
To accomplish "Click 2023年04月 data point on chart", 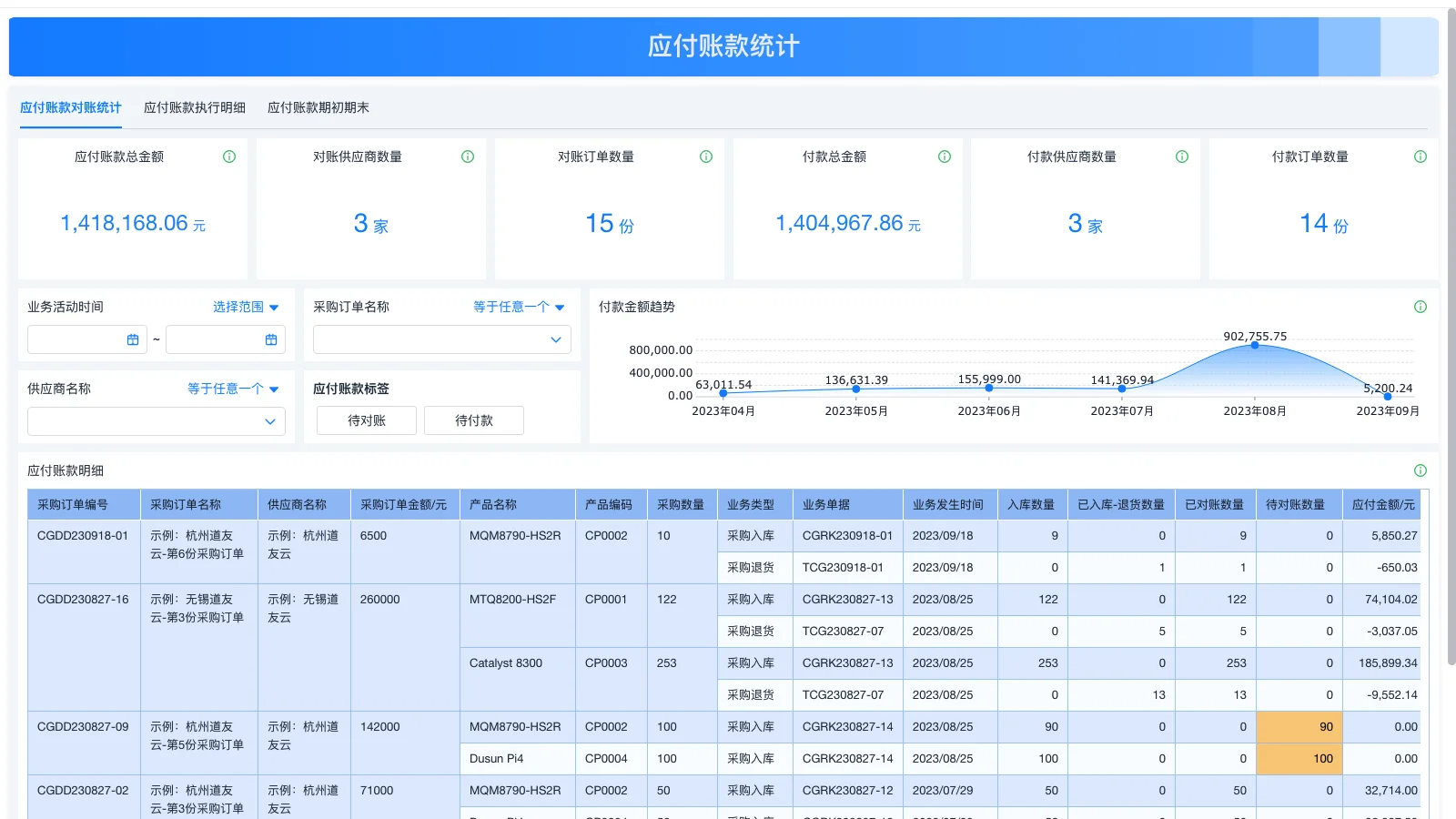I will click(x=723, y=393).
